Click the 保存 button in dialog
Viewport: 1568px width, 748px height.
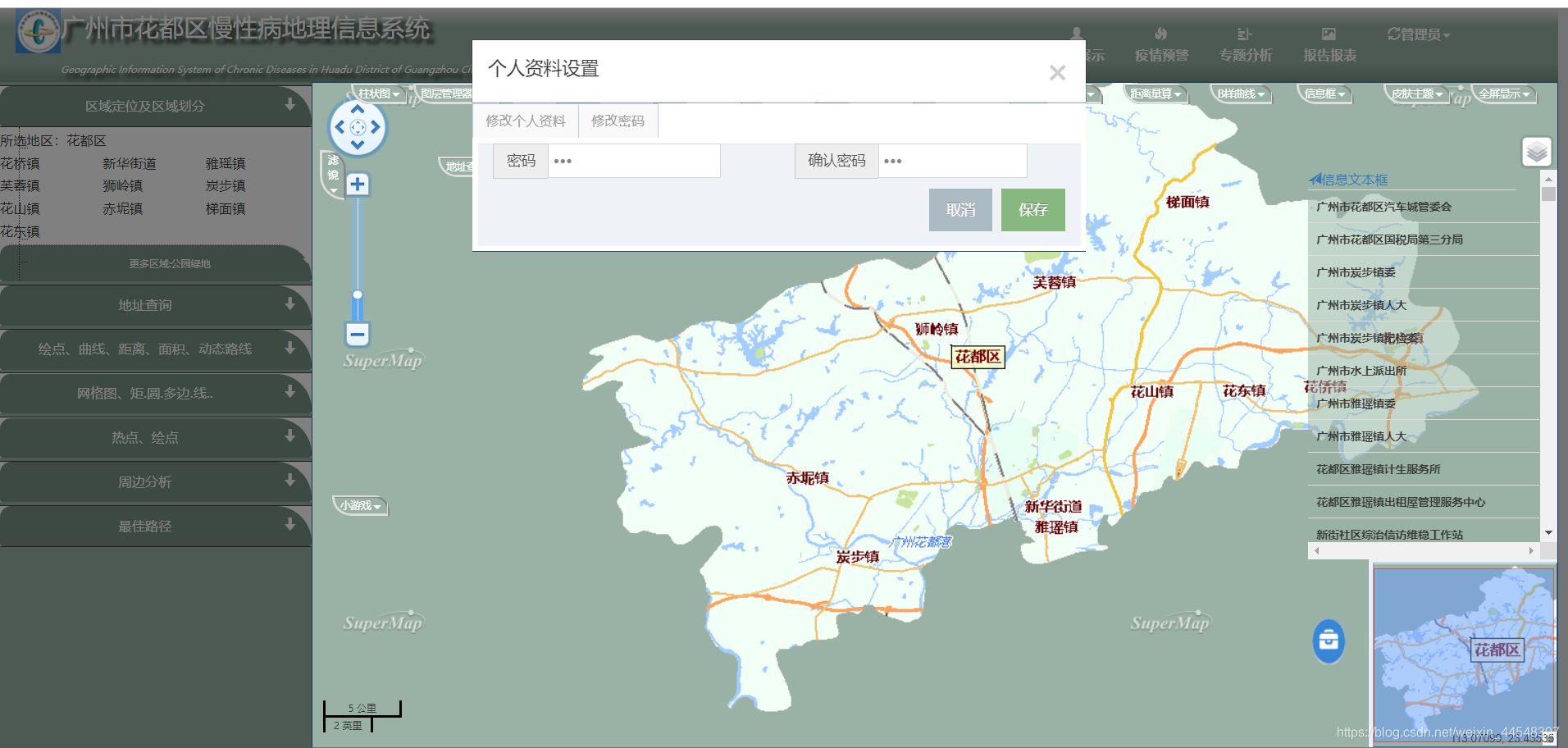tap(1033, 210)
